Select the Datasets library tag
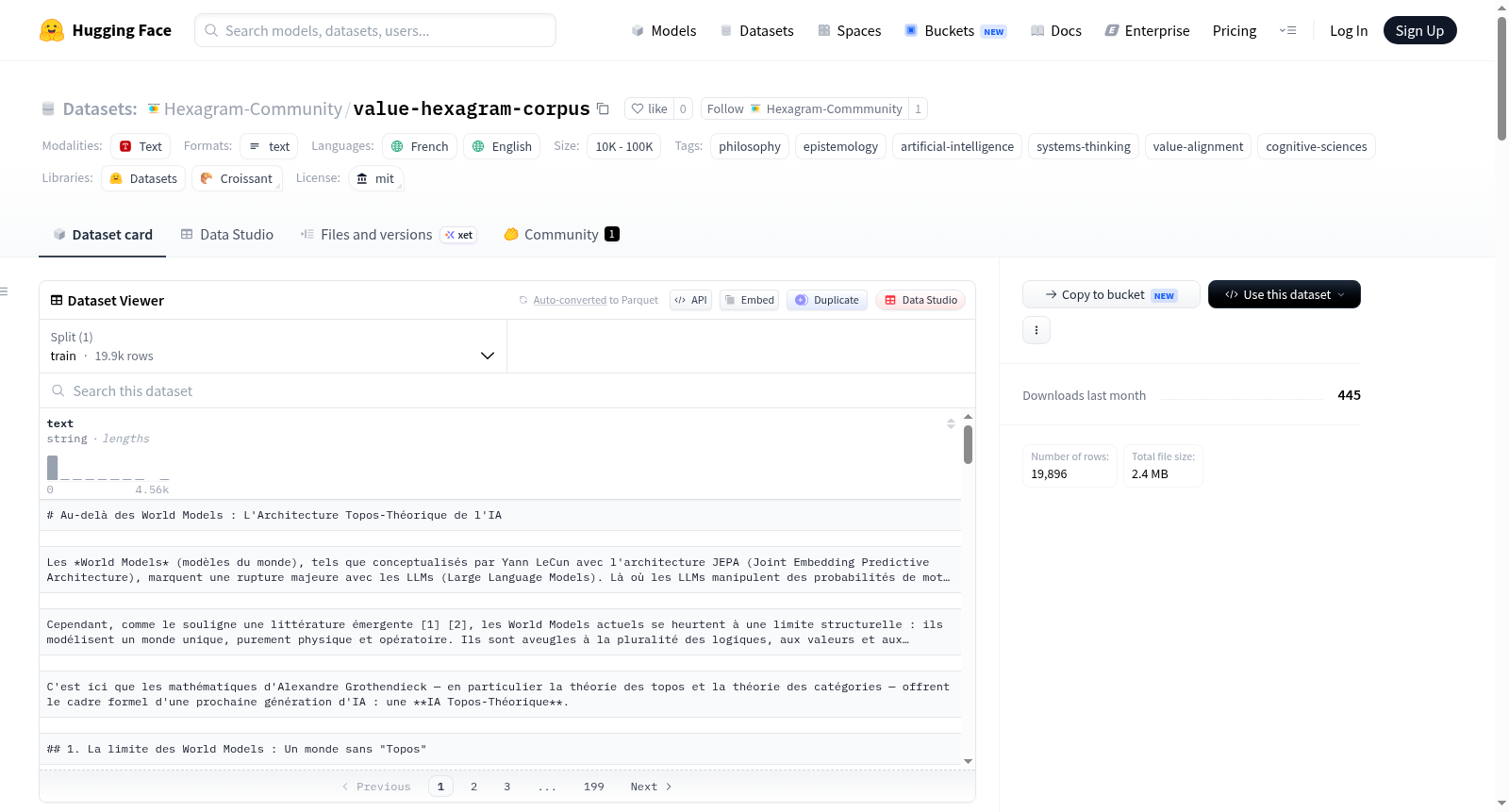This screenshot has height=812, width=1509. point(143,178)
